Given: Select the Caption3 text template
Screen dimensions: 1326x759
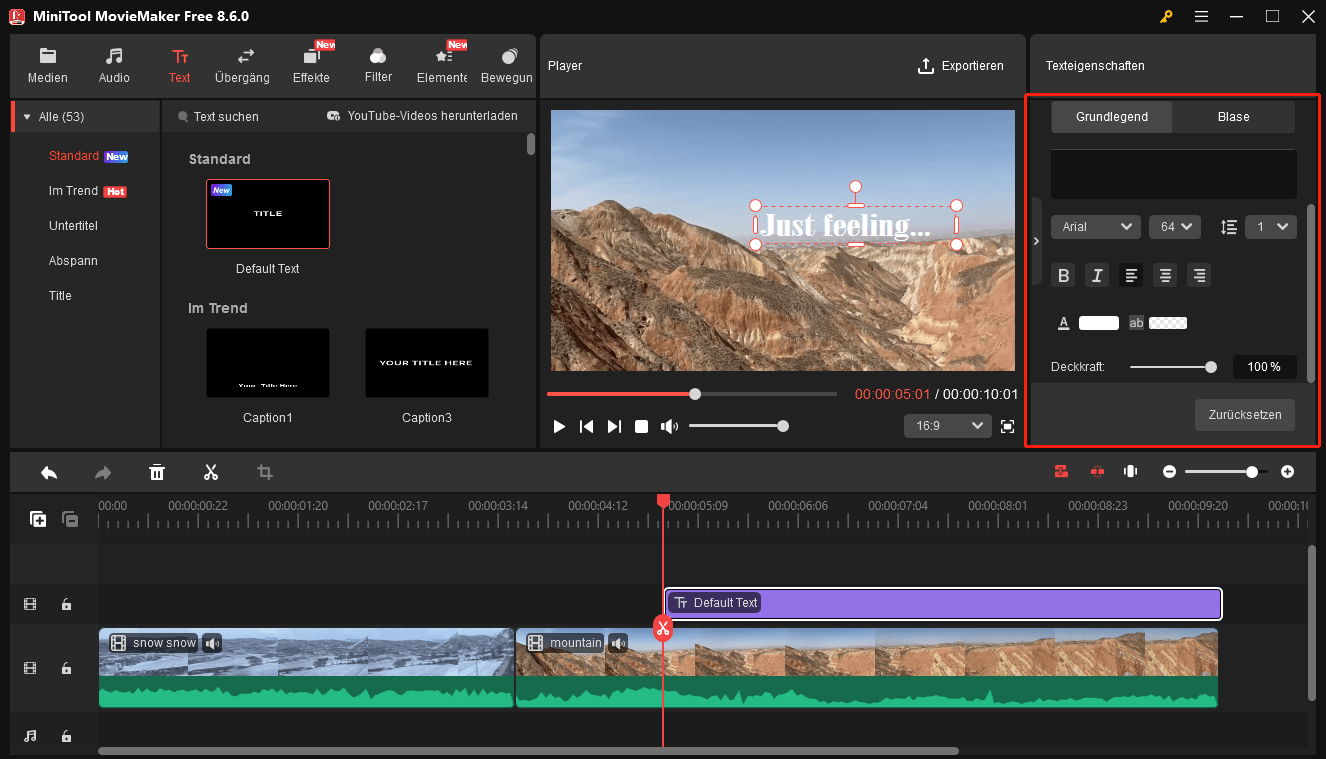Looking at the screenshot, I should 426,362.
